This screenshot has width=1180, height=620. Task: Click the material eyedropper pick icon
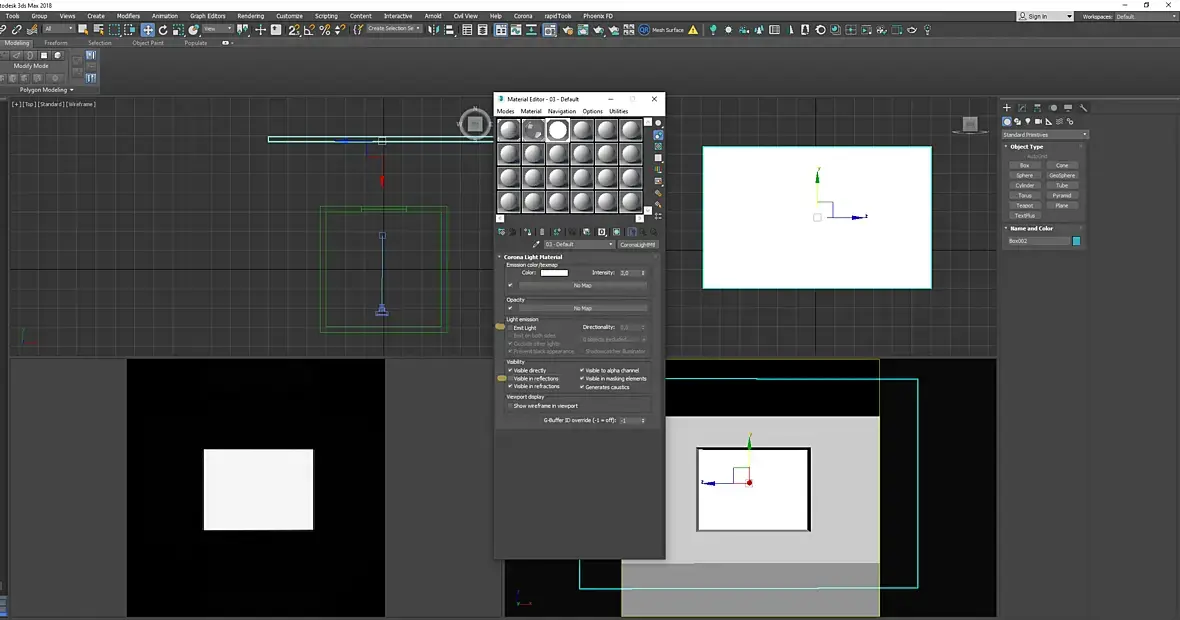pos(536,244)
